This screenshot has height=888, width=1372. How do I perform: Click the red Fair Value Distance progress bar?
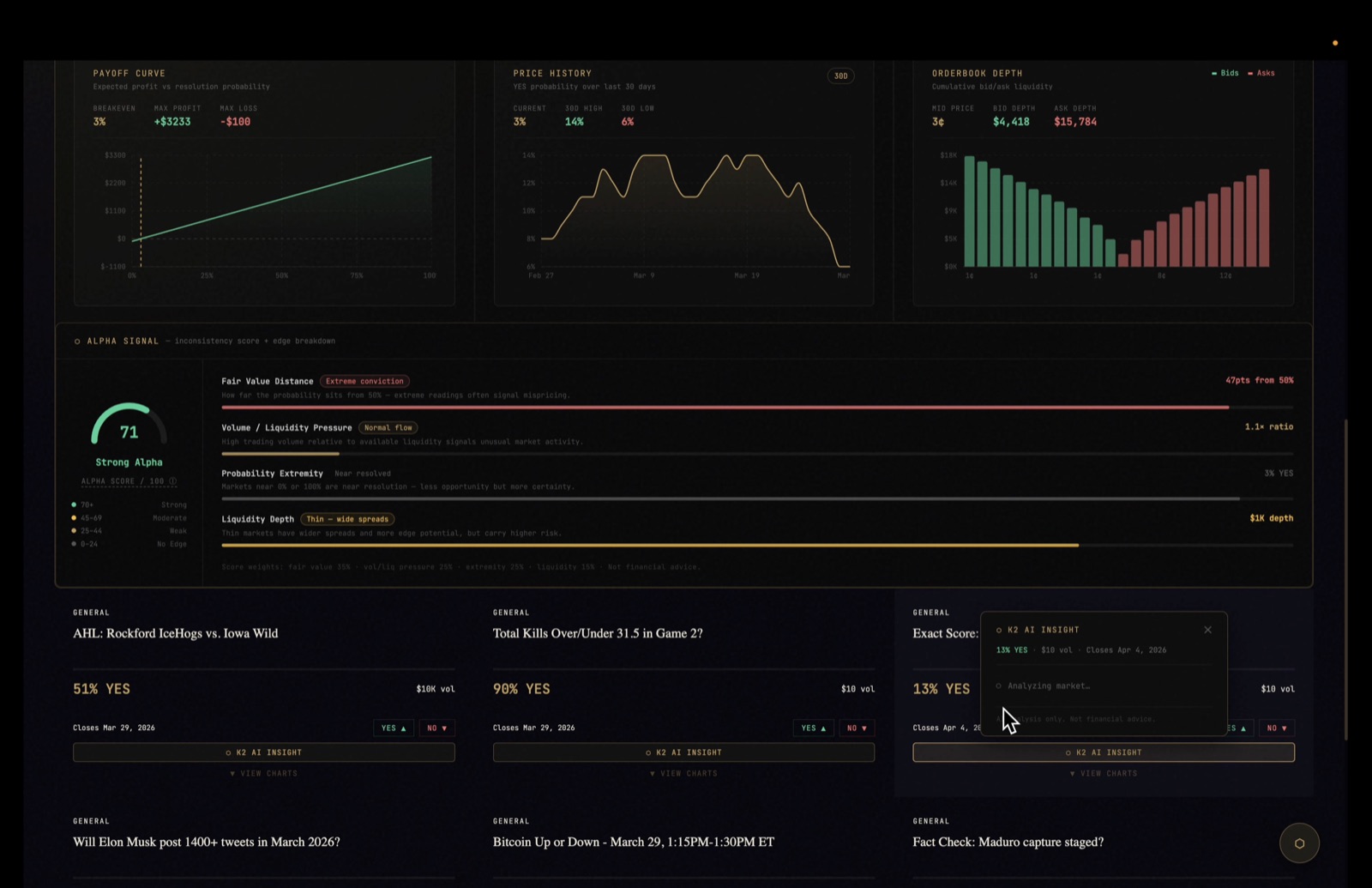click(x=725, y=408)
